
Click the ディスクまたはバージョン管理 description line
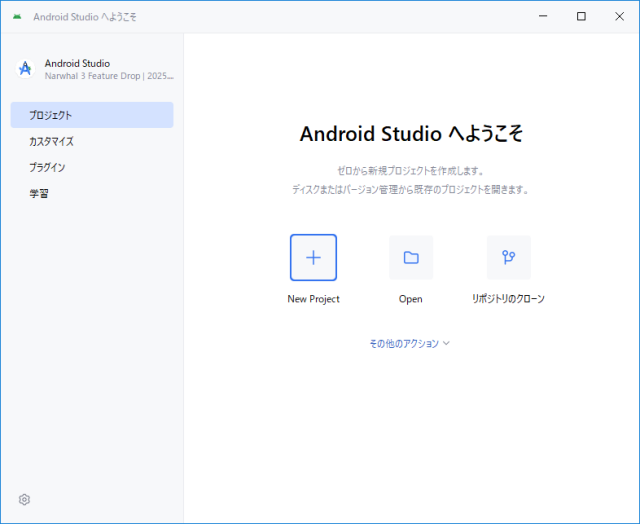411,189
